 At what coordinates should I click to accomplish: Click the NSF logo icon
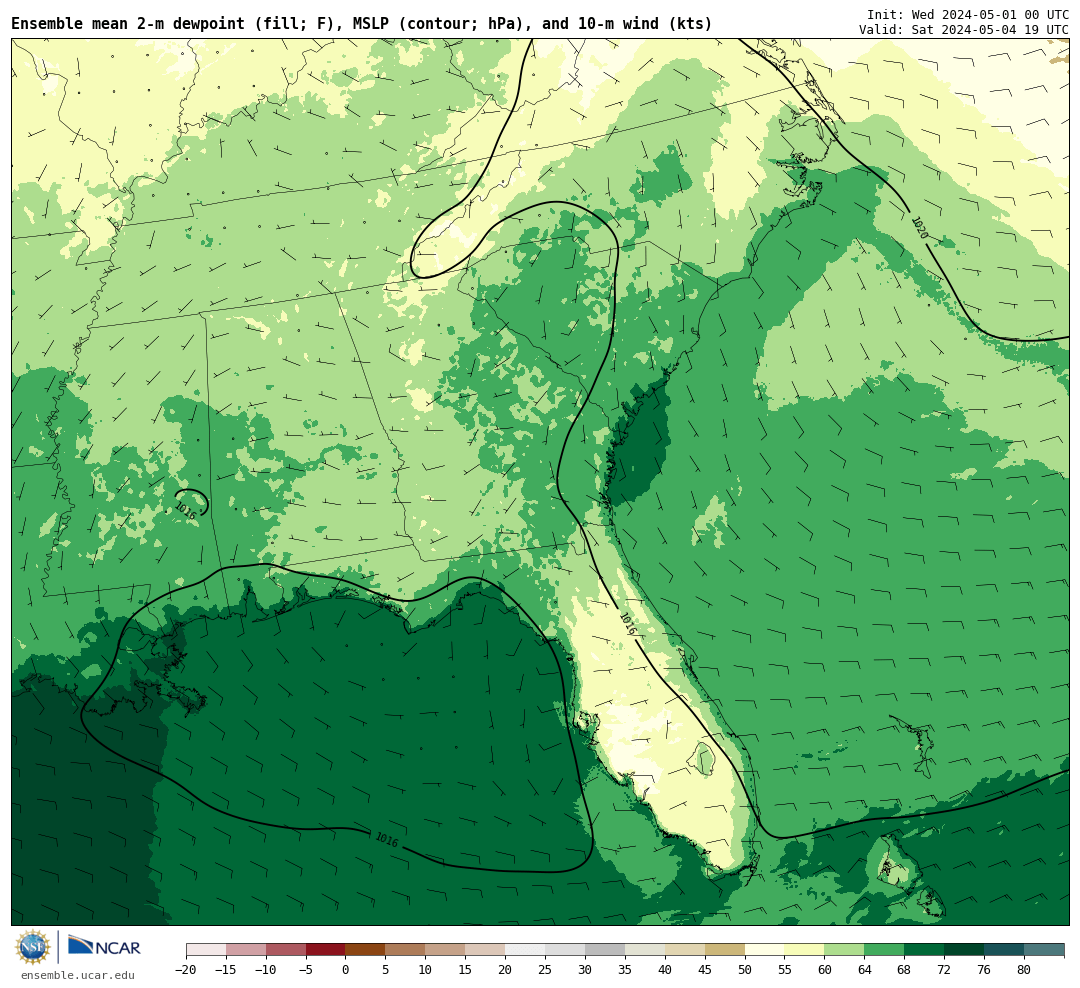click(33, 947)
